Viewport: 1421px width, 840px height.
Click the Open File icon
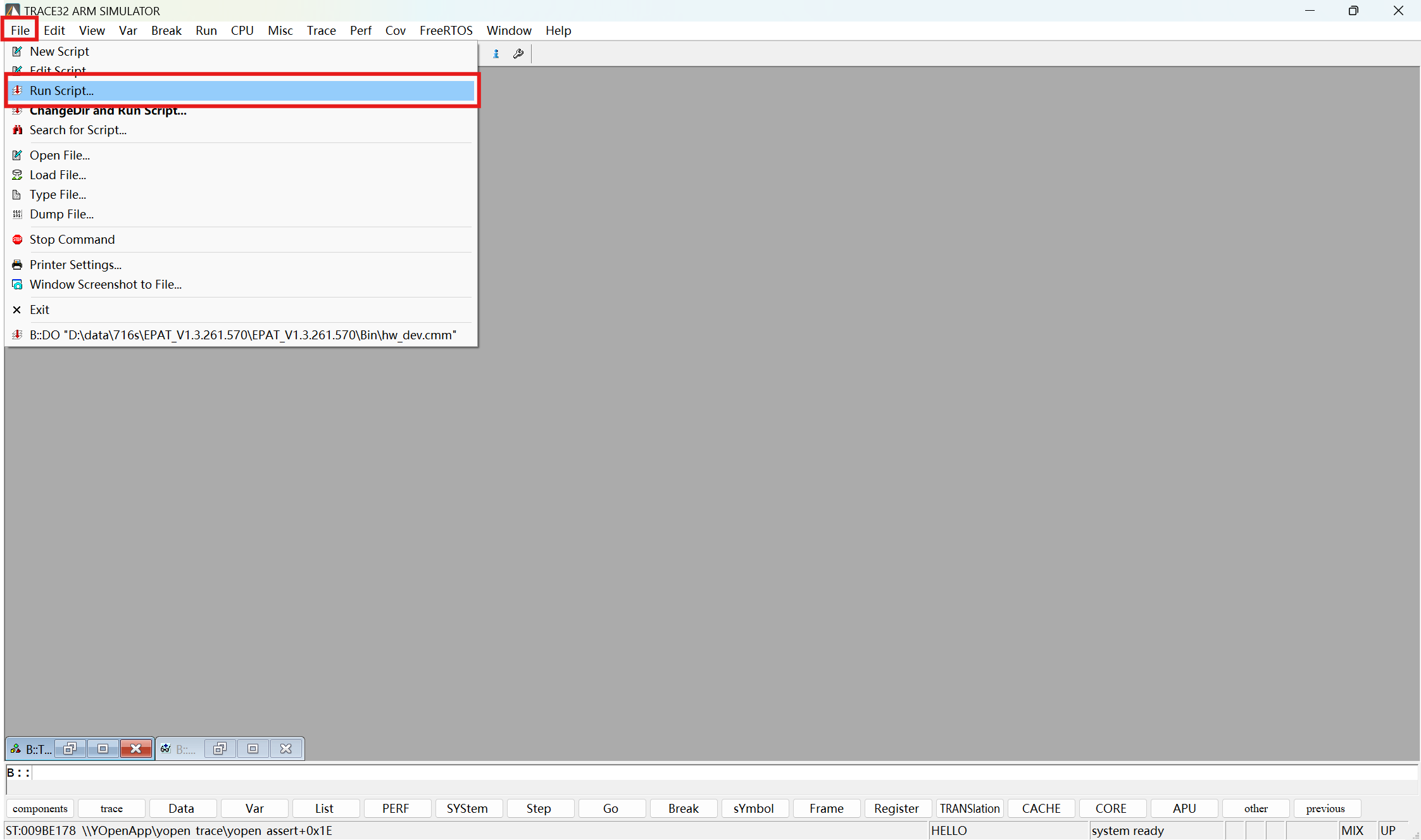pos(17,155)
